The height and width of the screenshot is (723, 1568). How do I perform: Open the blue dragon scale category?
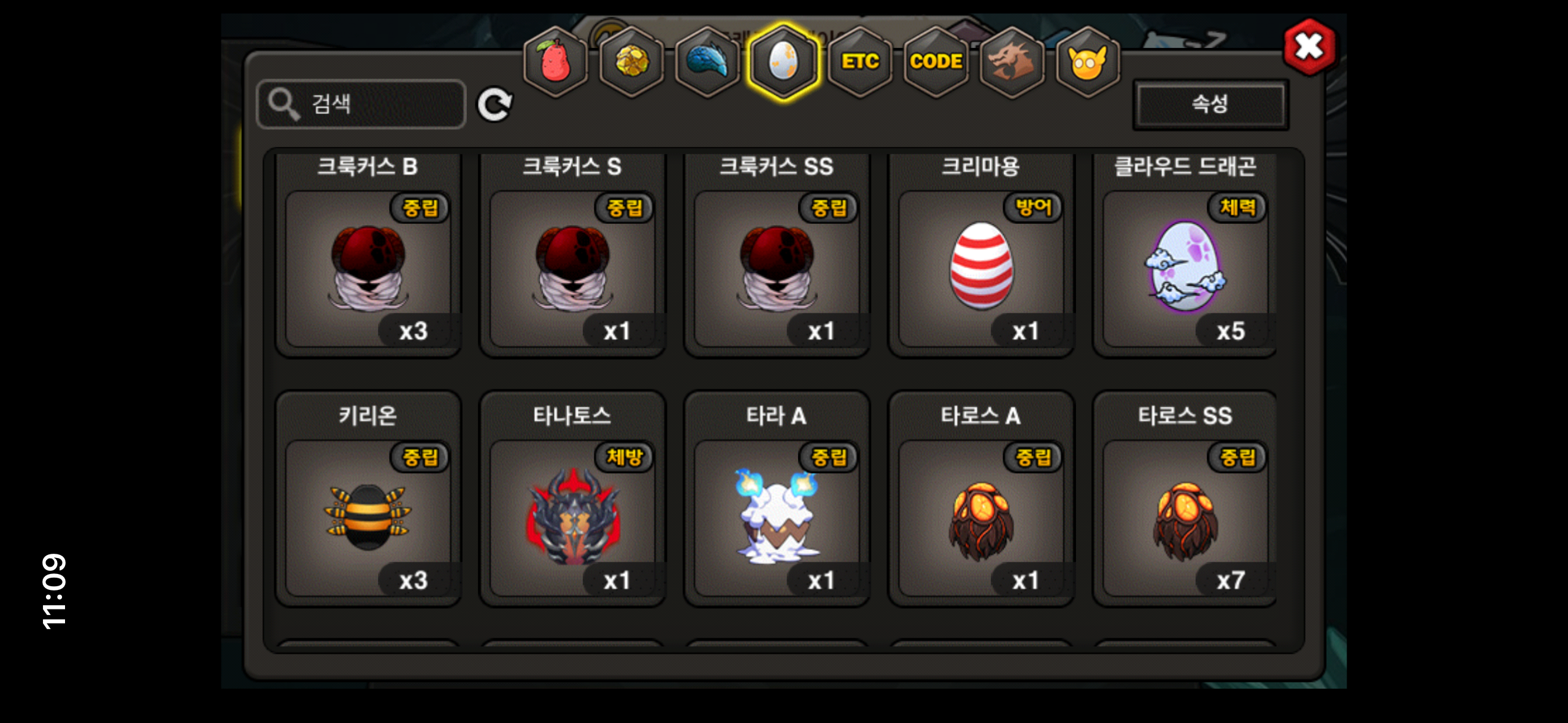(x=707, y=61)
